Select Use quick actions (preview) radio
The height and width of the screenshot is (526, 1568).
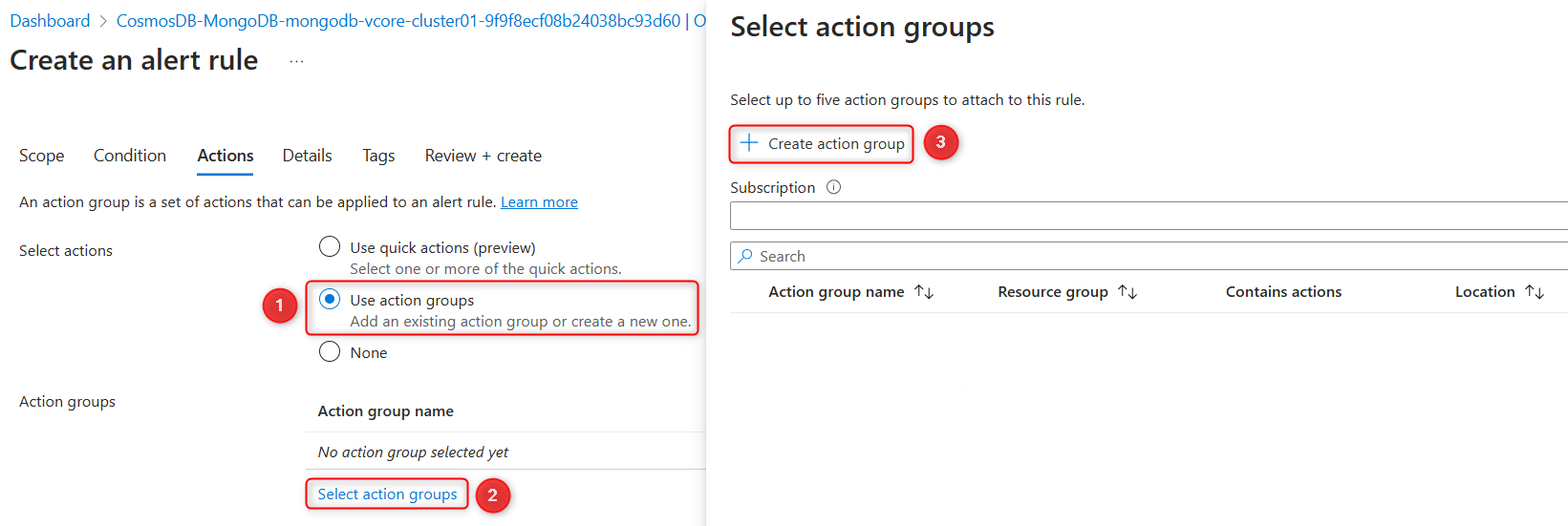tap(330, 247)
